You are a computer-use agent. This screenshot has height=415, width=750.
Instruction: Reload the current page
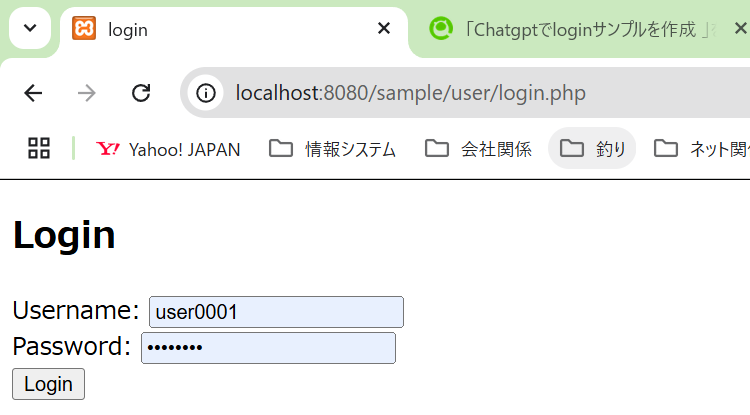click(x=141, y=93)
